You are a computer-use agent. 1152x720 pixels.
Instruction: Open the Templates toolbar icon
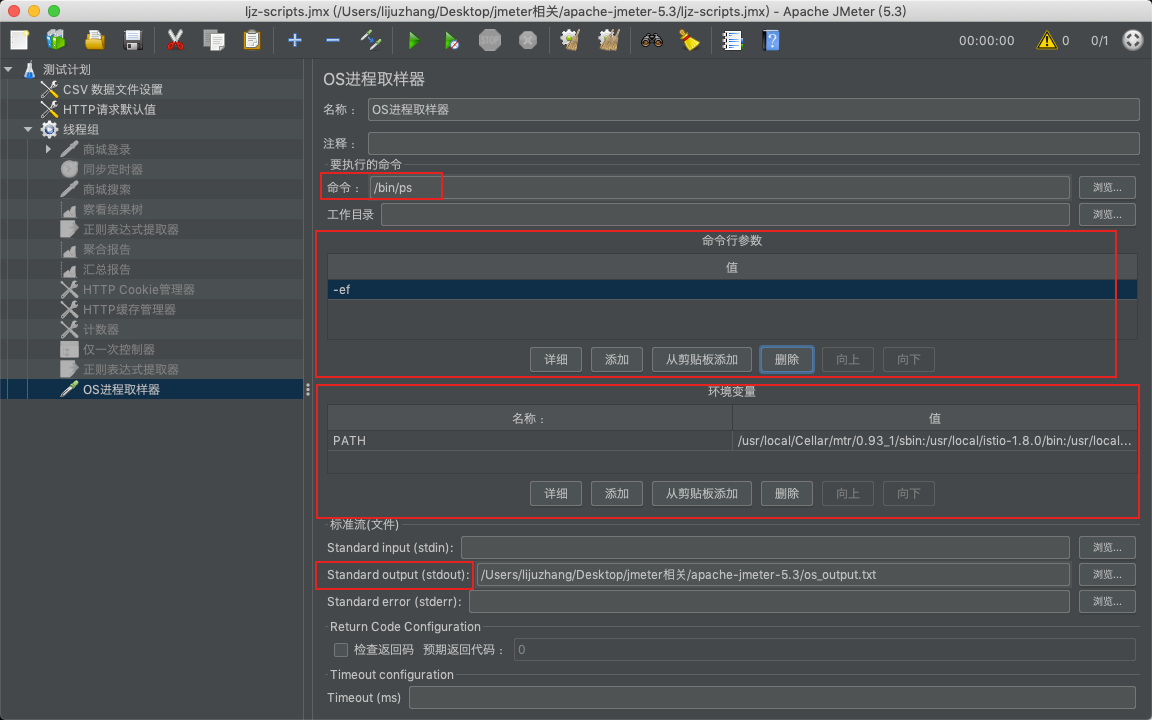(56, 40)
